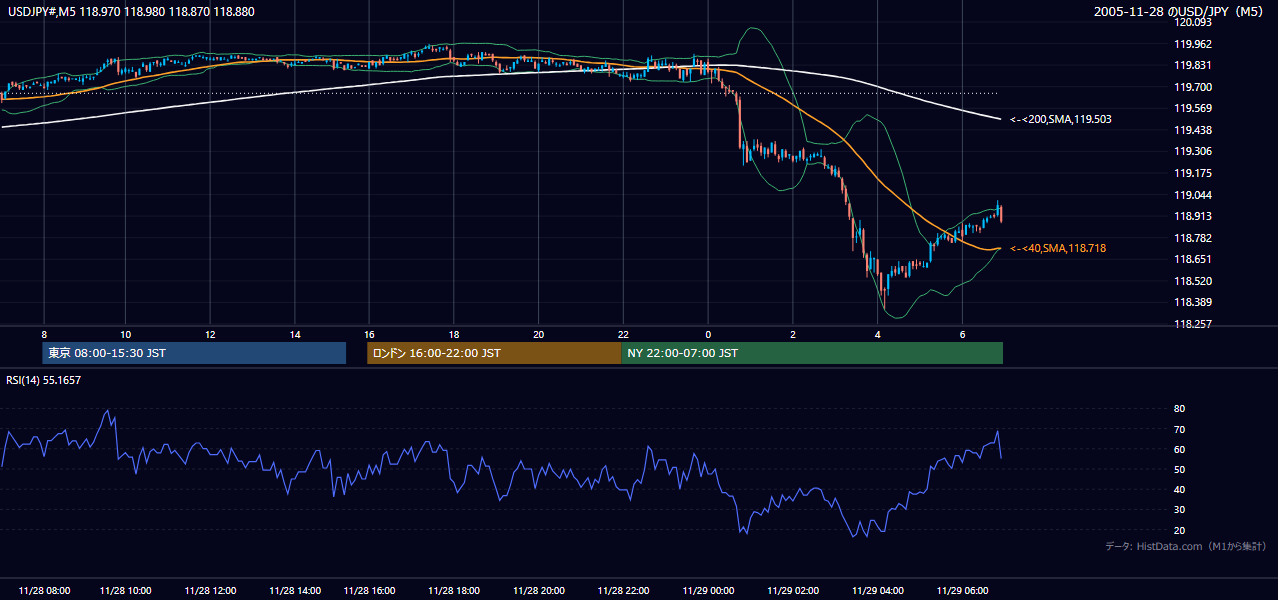Click RSI axis level 70

point(1180,429)
